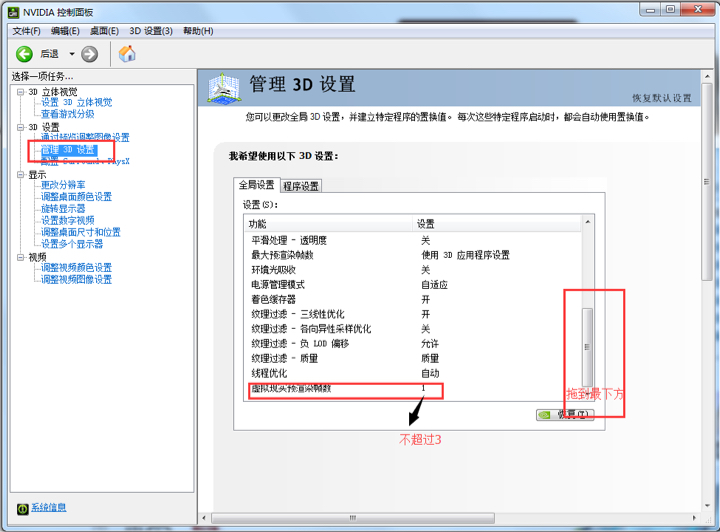Open the 编辑(E) menu

(x=65, y=31)
